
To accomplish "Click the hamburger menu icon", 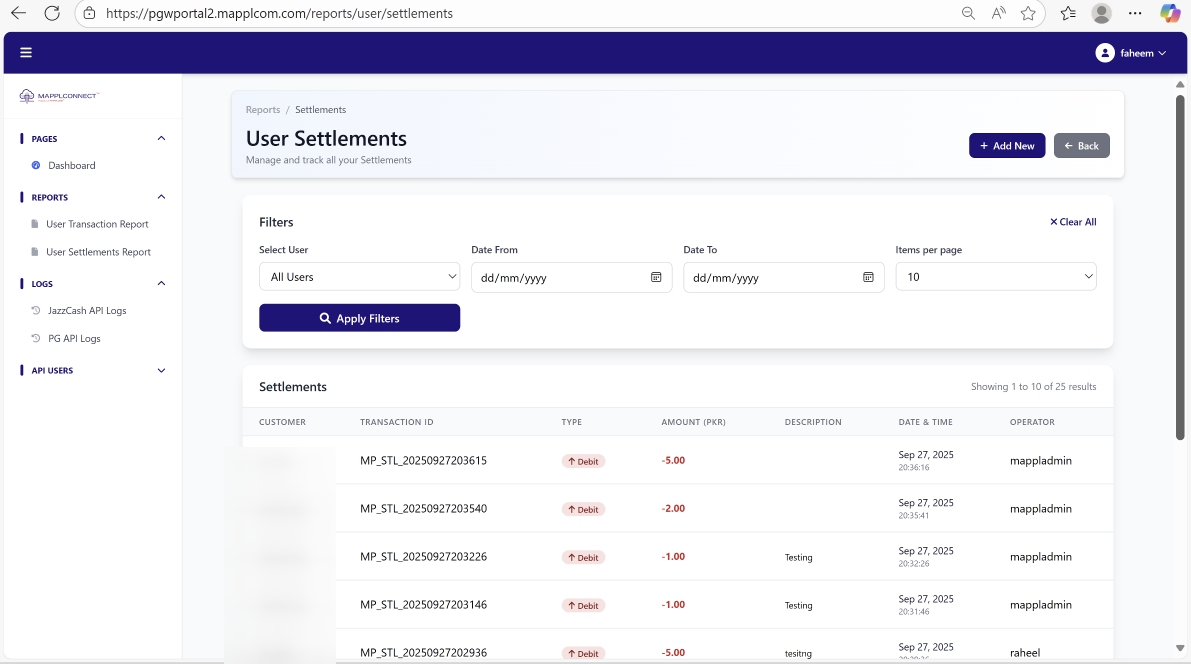I will (x=26, y=53).
